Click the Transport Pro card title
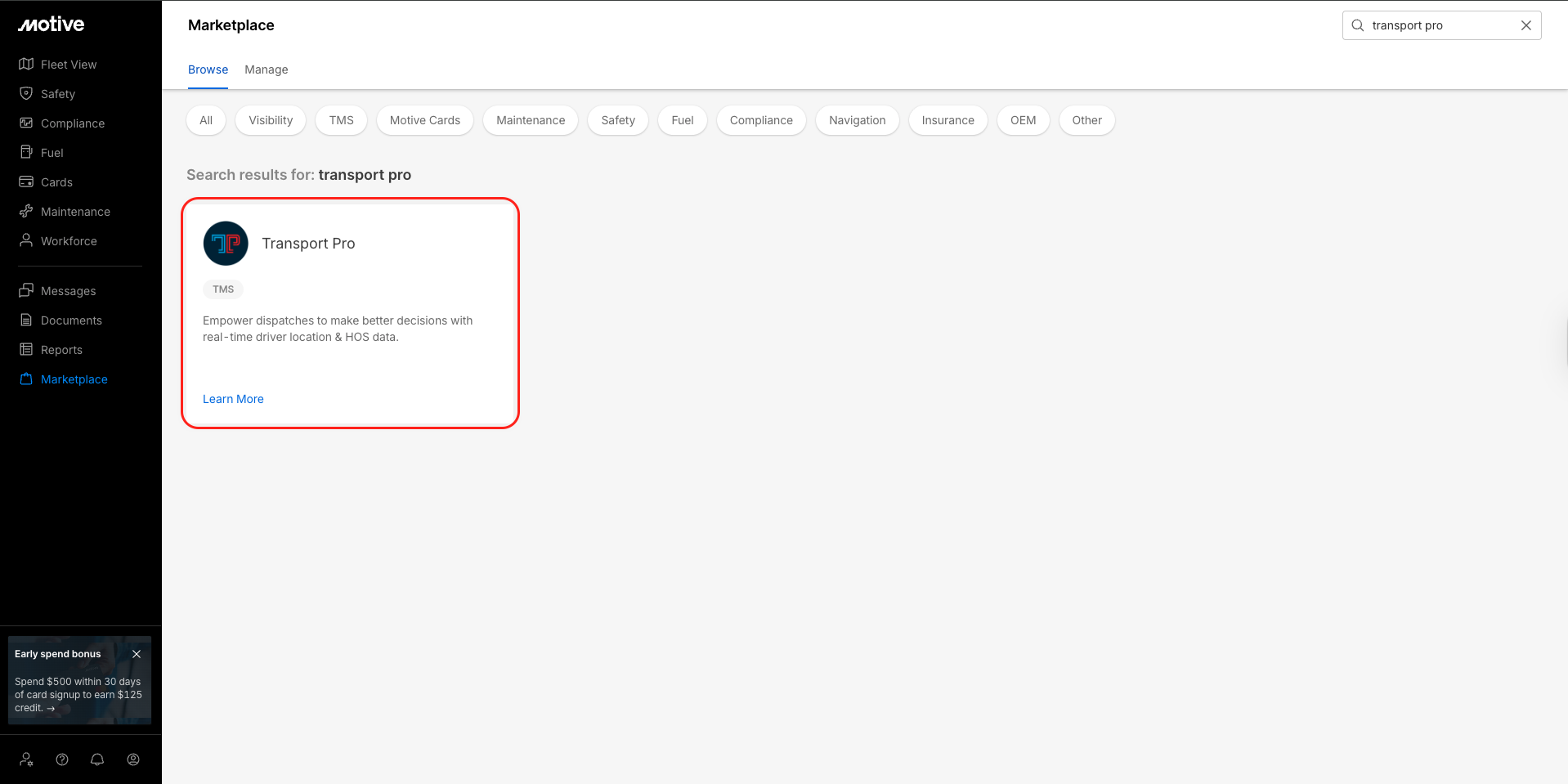 308,244
